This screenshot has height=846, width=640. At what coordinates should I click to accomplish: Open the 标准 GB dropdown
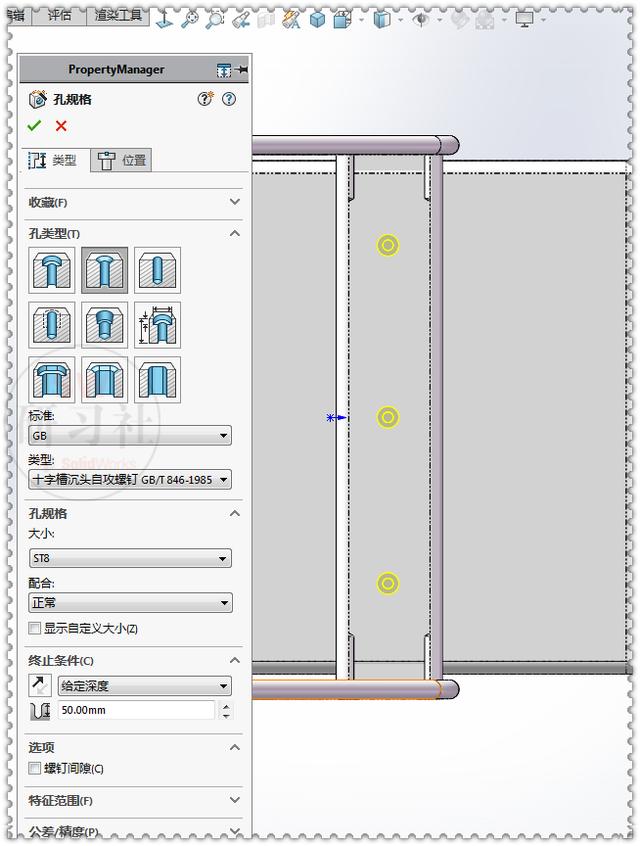[130, 435]
